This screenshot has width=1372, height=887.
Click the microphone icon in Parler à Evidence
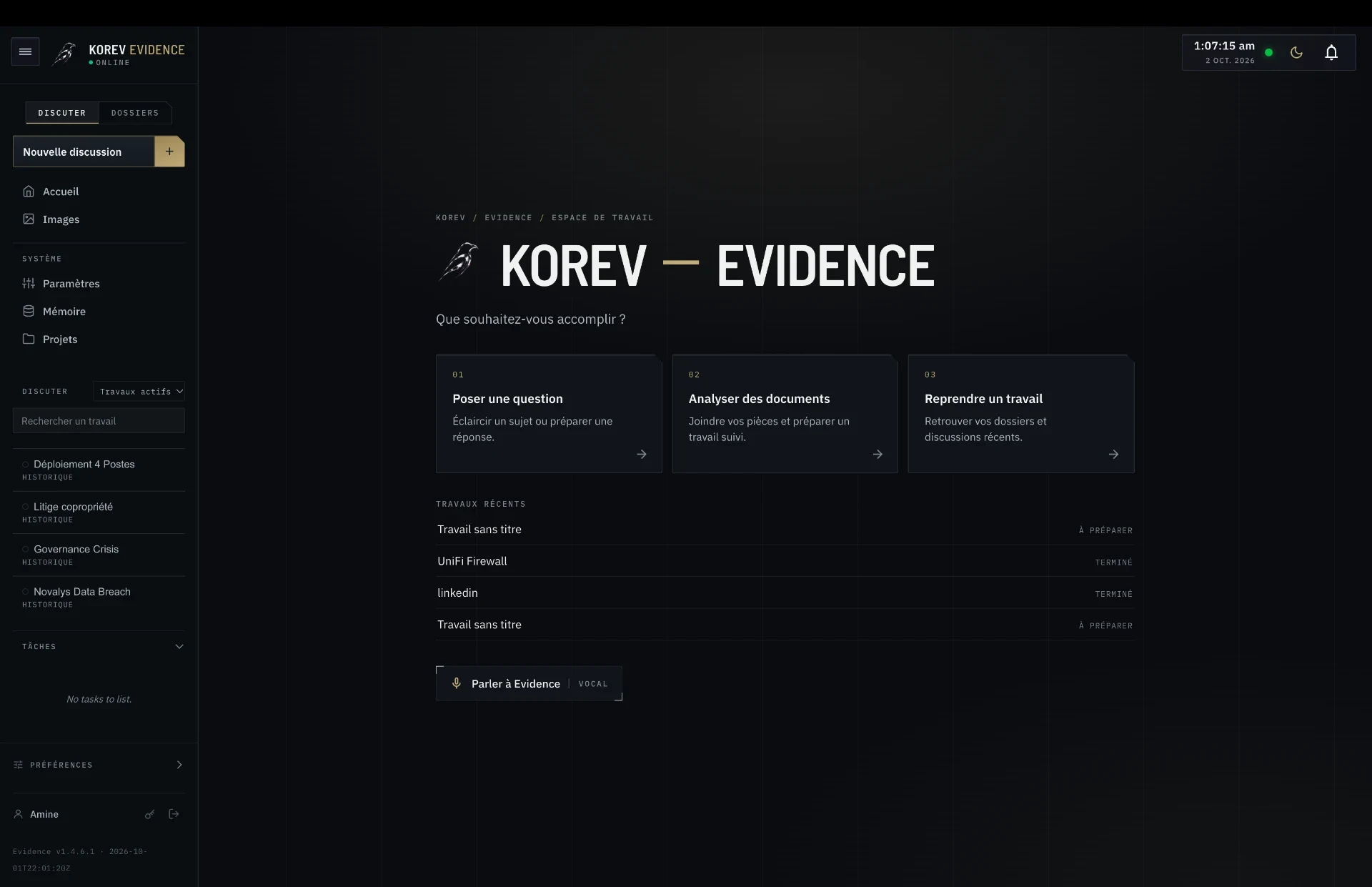pyautogui.click(x=456, y=683)
